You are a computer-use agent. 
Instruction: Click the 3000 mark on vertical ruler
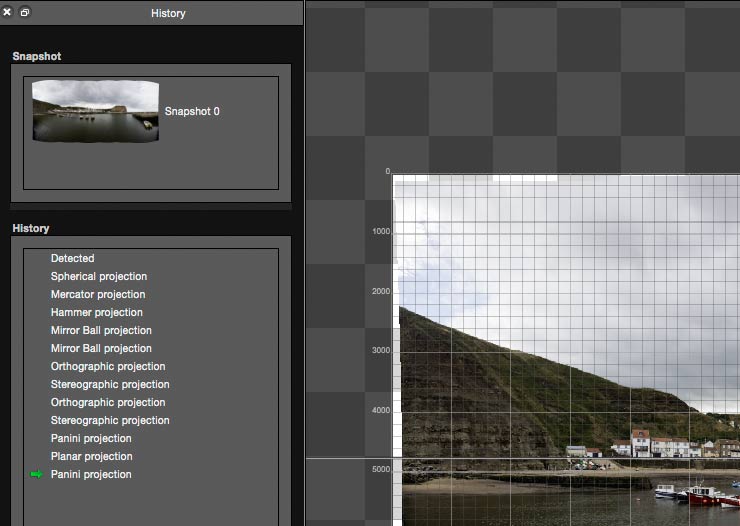[x=381, y=350]
